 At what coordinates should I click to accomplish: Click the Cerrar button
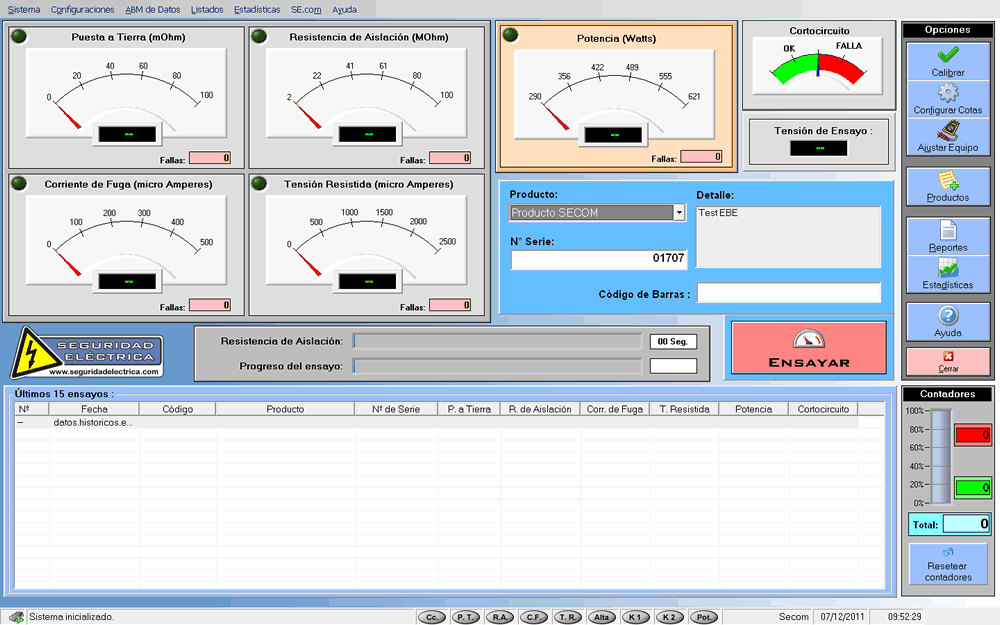(x=948, y=361)
